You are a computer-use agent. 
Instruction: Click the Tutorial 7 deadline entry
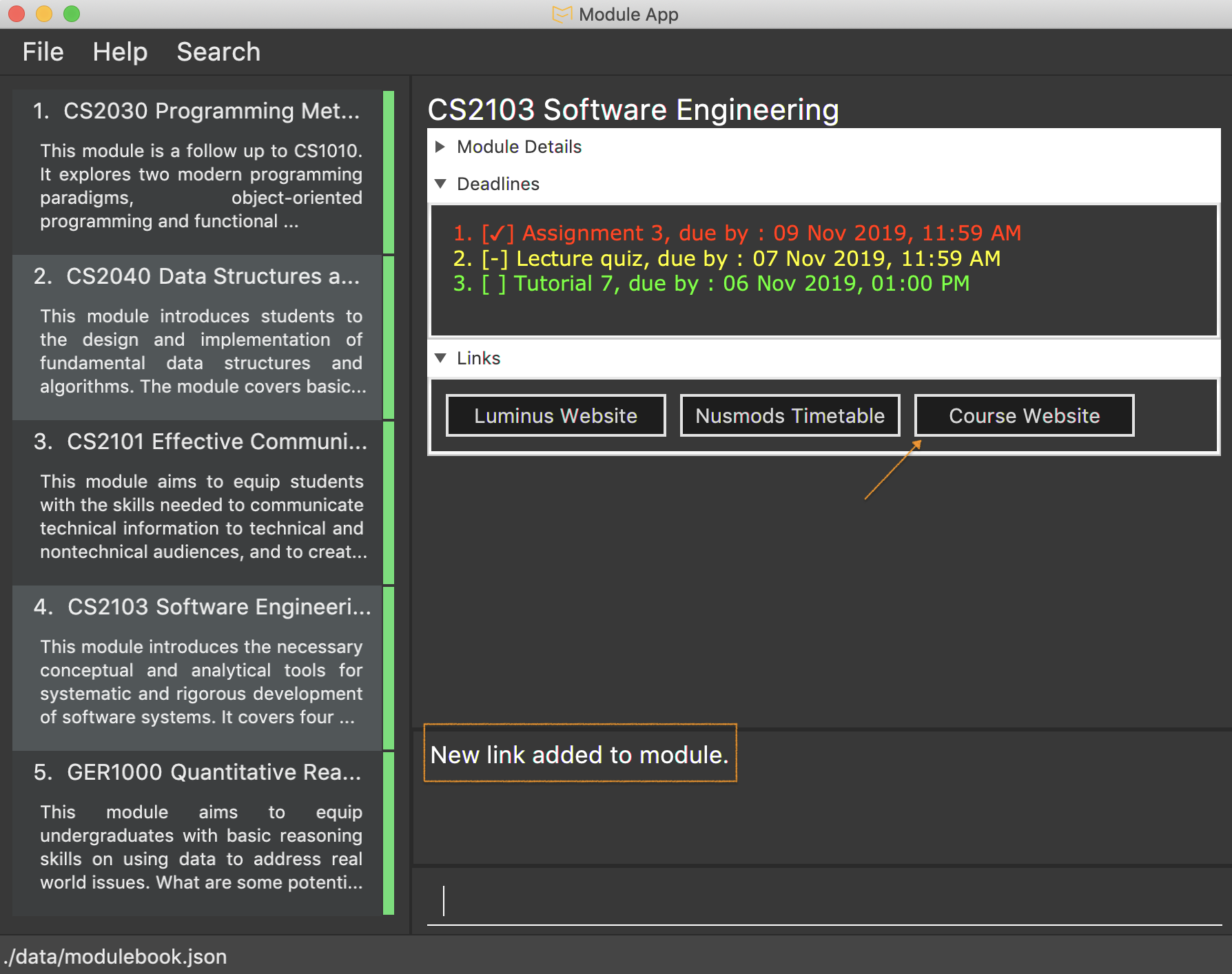[711, 283]
